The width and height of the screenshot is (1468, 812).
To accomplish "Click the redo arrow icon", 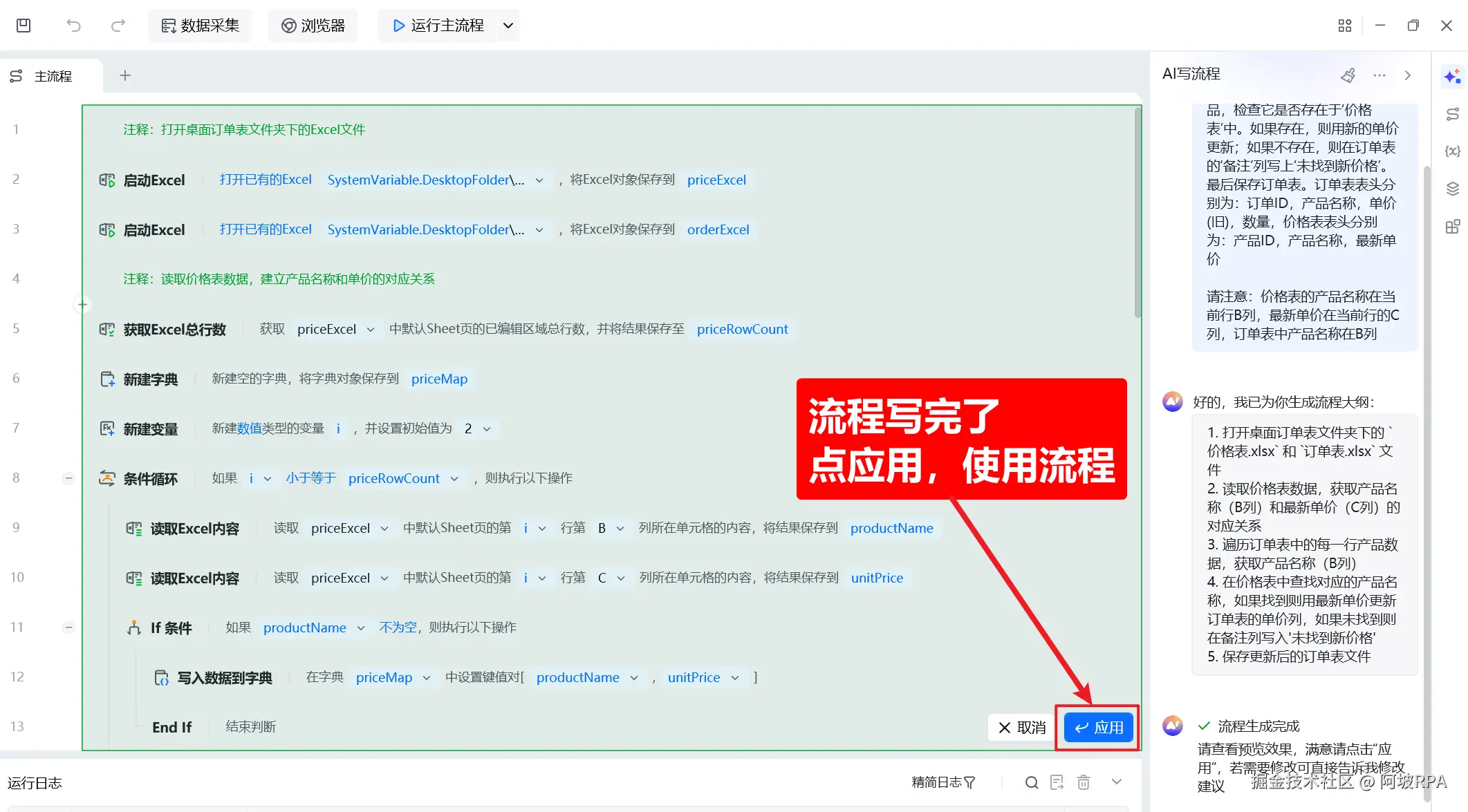I will (x=118, y=26).
